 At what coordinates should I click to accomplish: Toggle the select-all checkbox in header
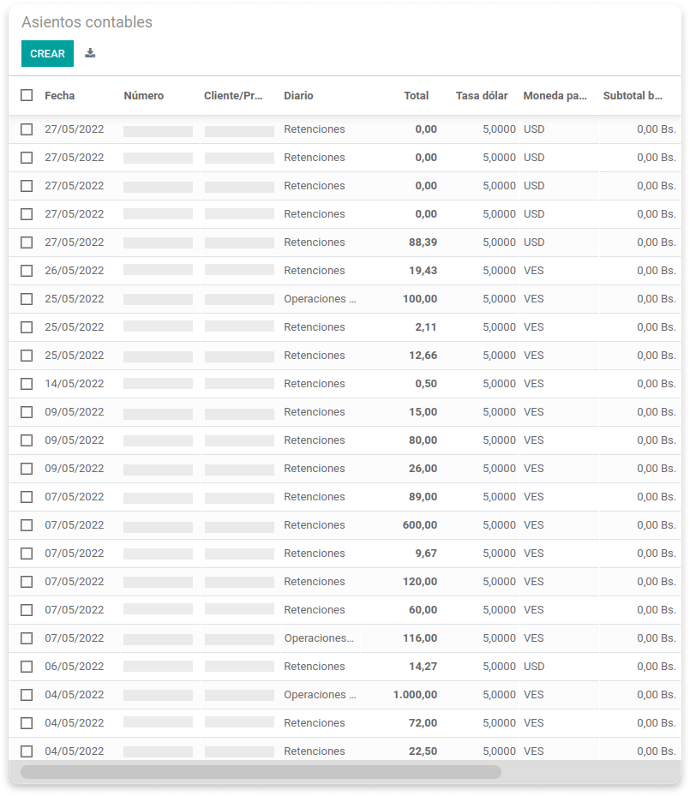[x=26, y=95]
